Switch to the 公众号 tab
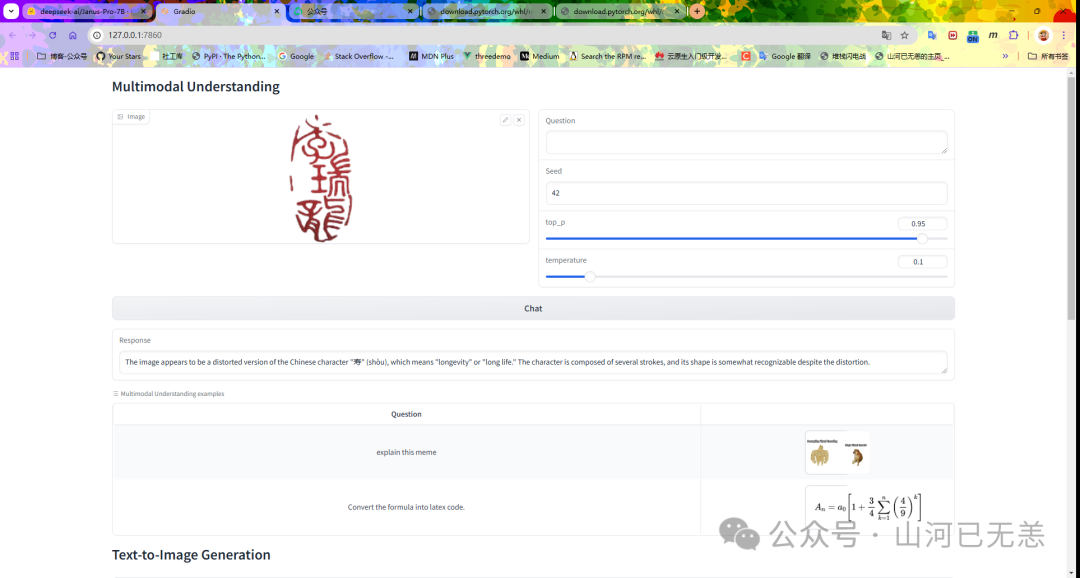This screenshot has height=578, width=1080. pyautogui.click(x=353, y=12)
